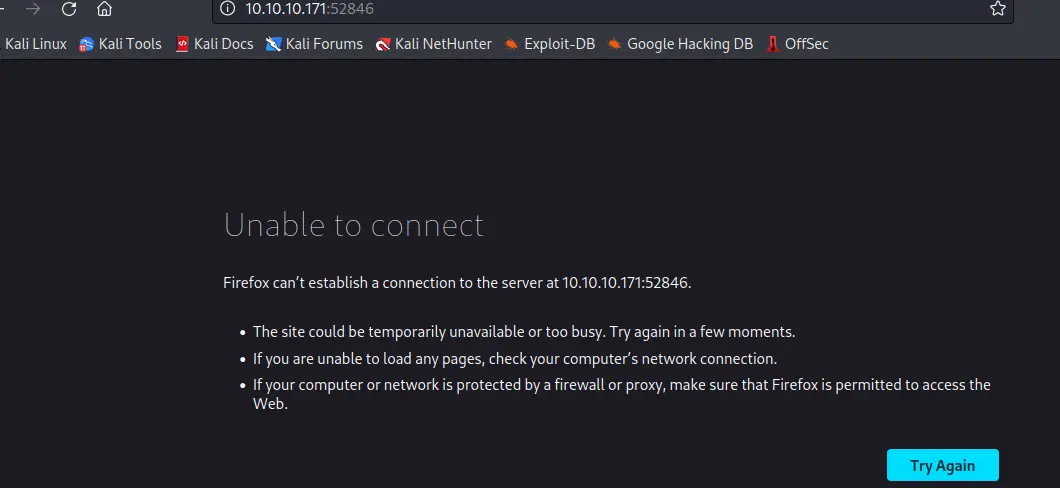Open the Kali Docs bookmark
This screenshot has height=488, width=1060.
[214, 44]
